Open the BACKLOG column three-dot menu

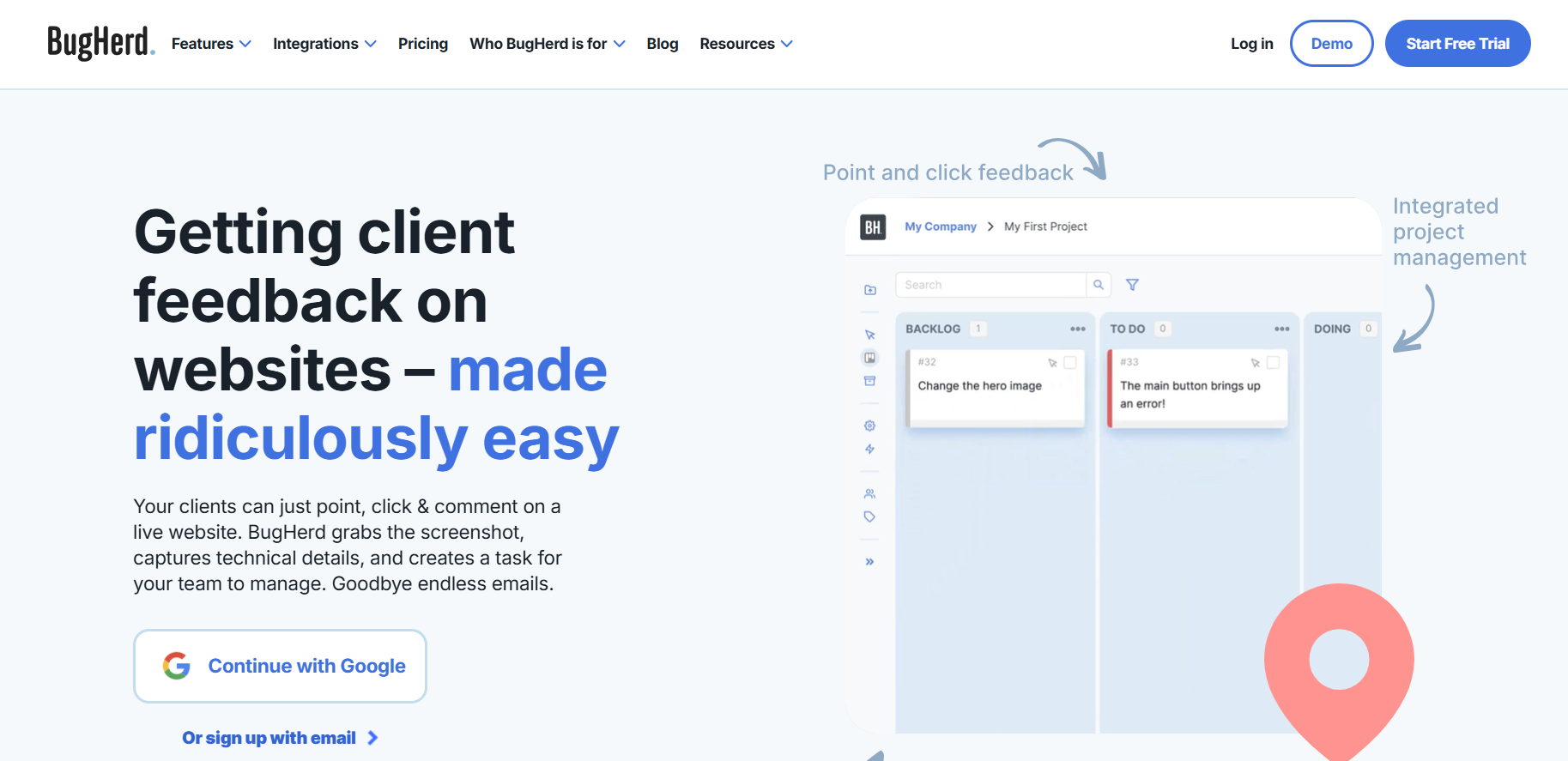pyautogui.click(x=1078, y=329)
